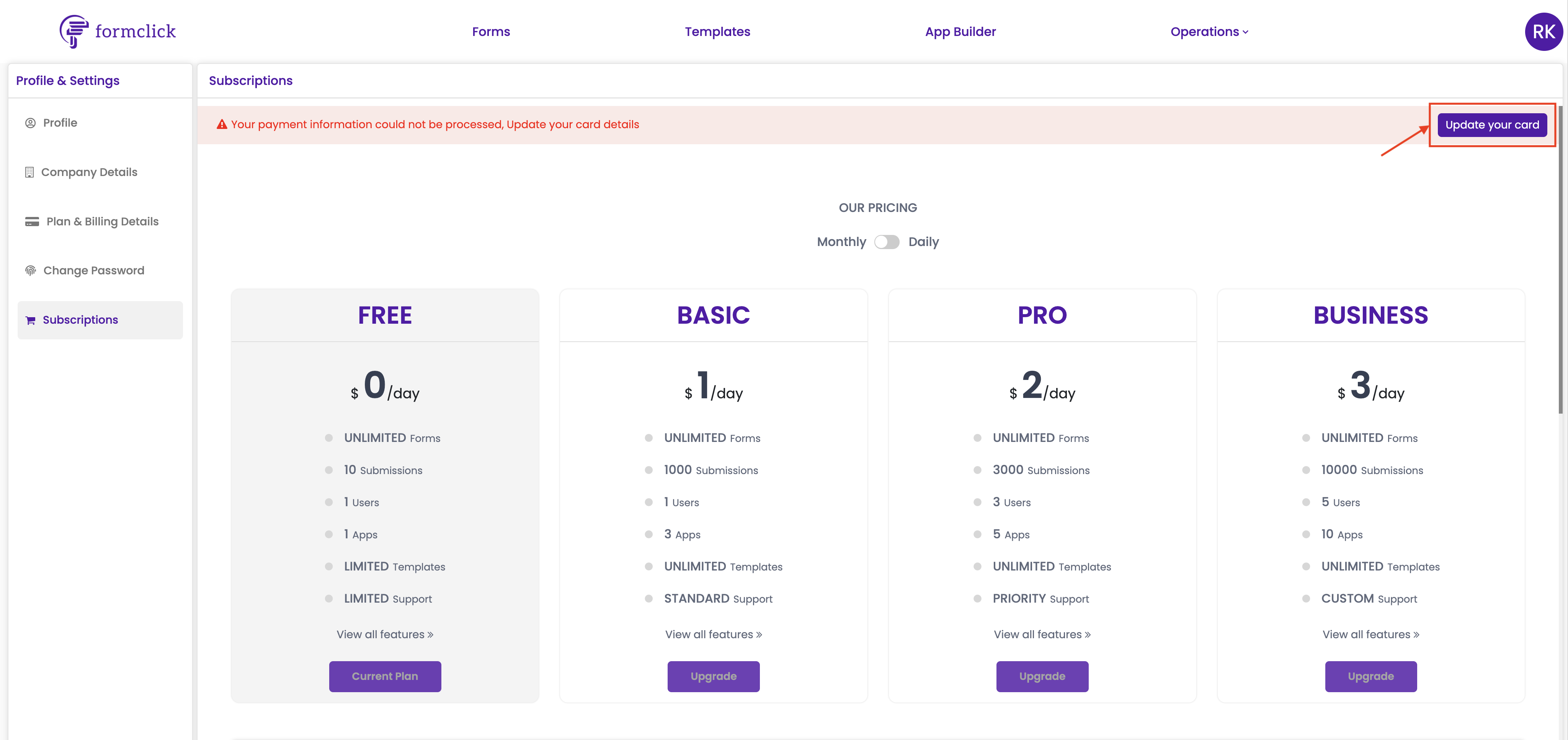Screen dimensions: 1568x740
Task: Upgrade to the BASIC plan
Action: [714, 676]
